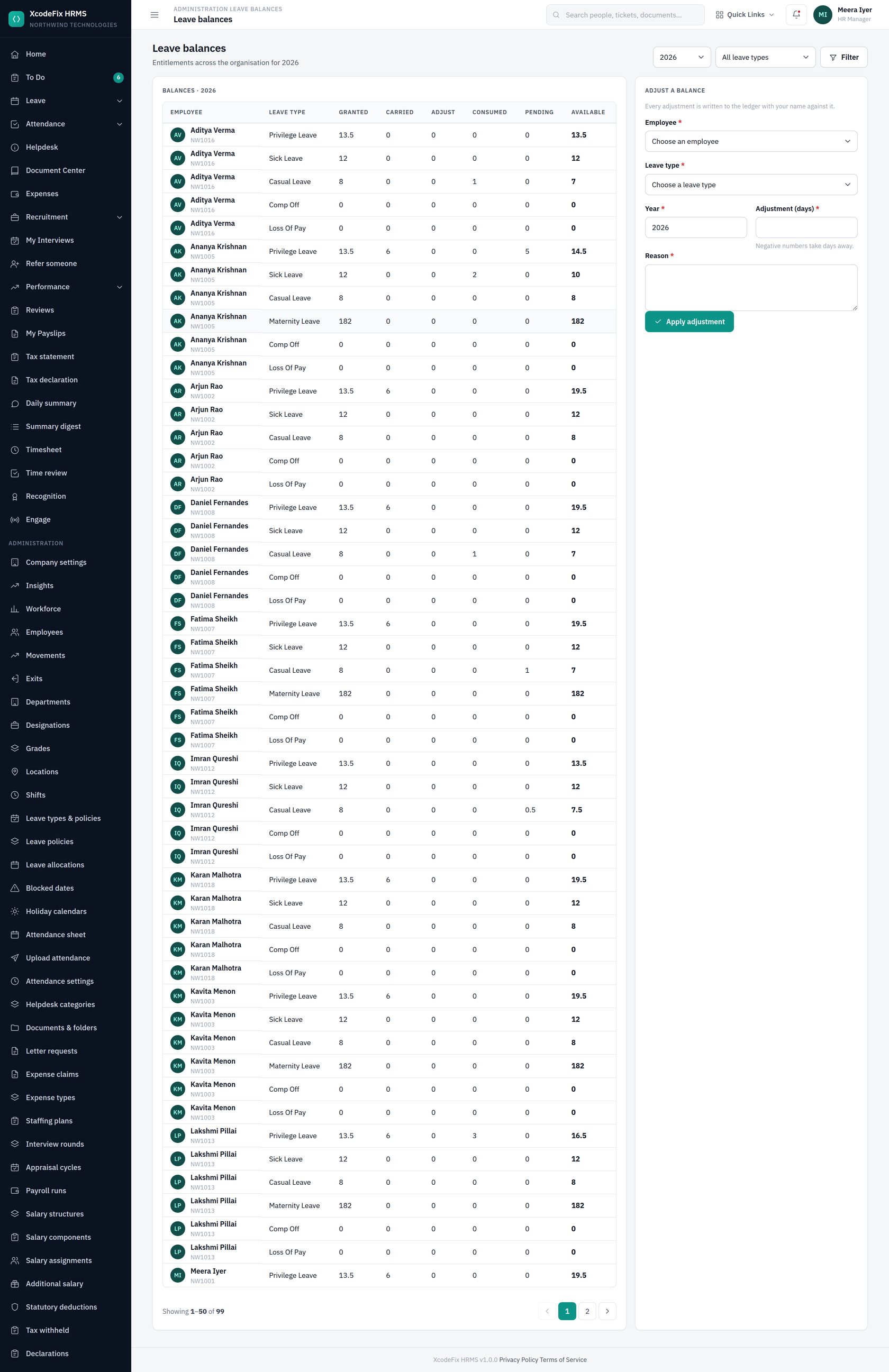Select Ananya Krishnan's Maternity Leave row
This screenshot has width=889, height=1372.
(389, 321)
